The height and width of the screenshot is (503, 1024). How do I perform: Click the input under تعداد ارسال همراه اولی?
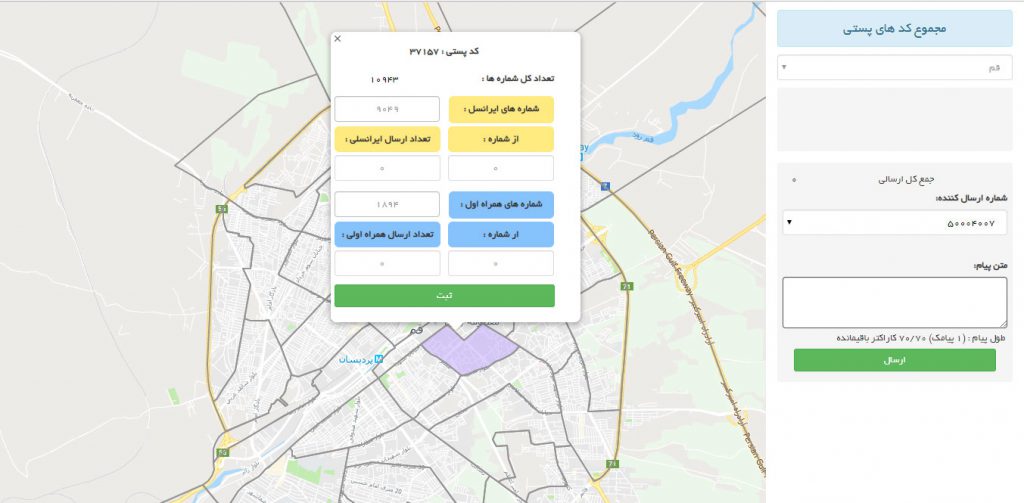[387, 263]
